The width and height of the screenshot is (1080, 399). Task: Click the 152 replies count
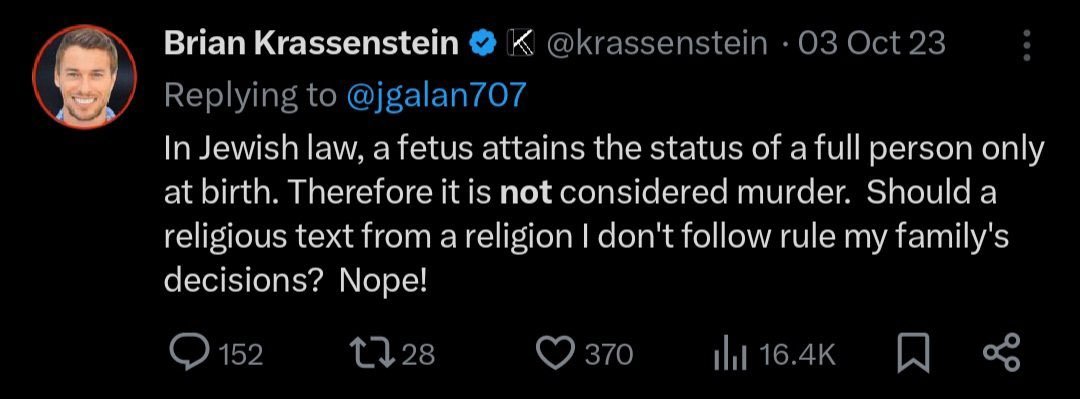click(241, 355)
